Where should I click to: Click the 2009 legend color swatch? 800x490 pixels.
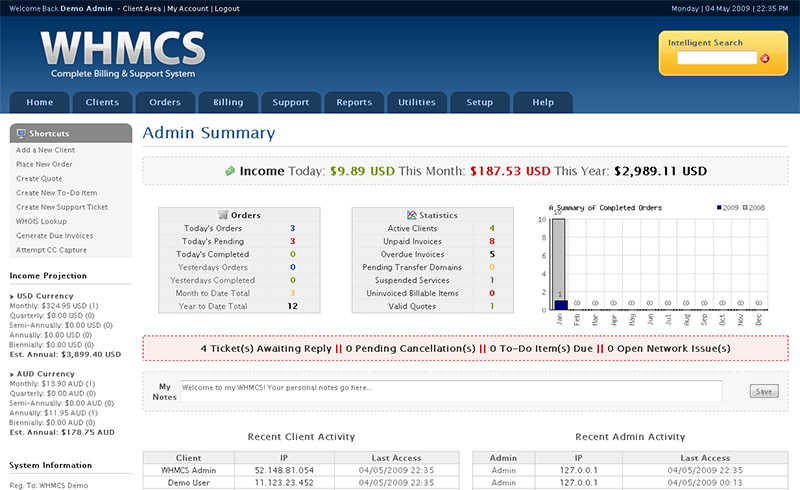pyautogui.click(x=719, y=208)
